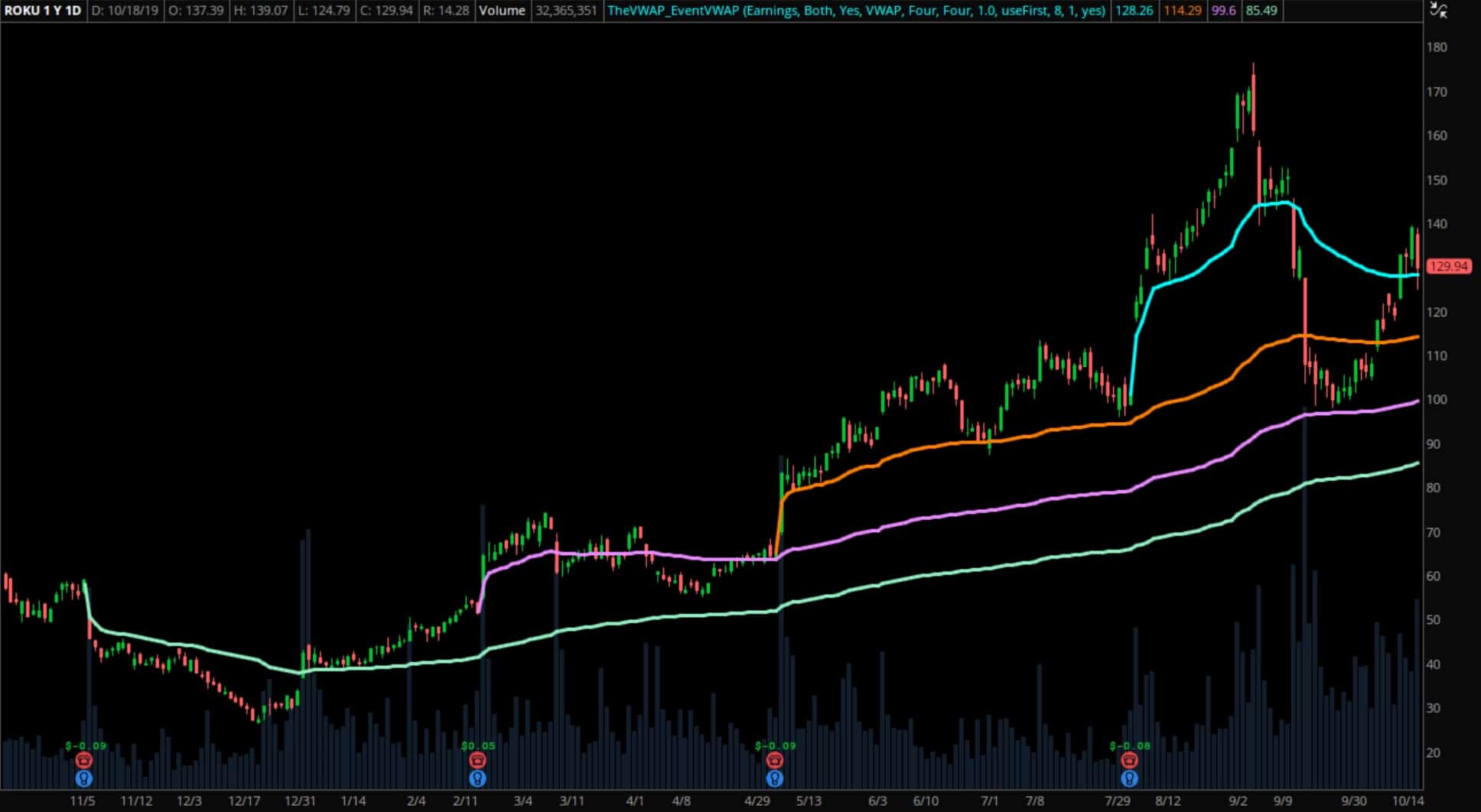The width and height of the screenshot is (1481, 812).
Task: Click the 6/10 date axis label
Action: (x=926, y=801)
